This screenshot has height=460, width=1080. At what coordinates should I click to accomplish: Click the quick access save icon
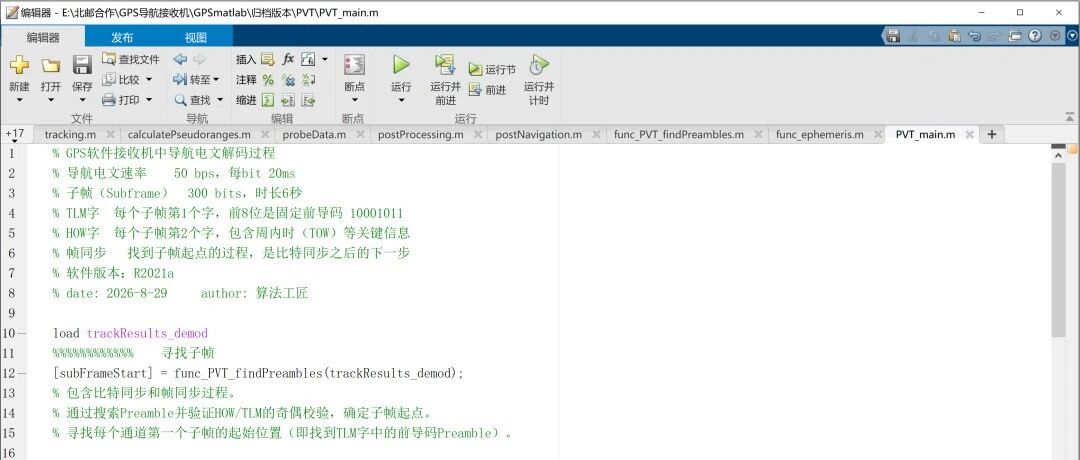[893, 36]
